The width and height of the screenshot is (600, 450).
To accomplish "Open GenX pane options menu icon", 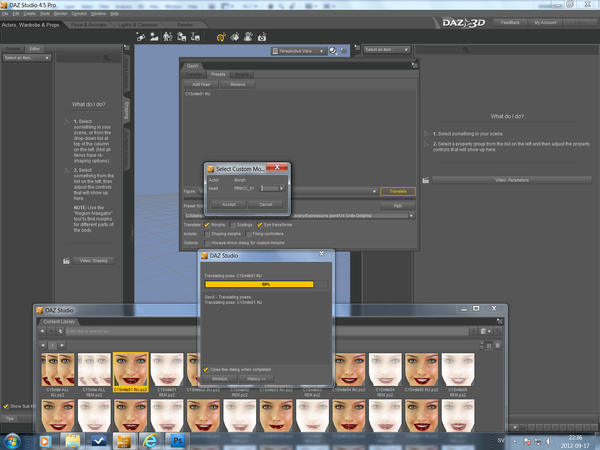I will pyautogui.click(x=414, y=65).
